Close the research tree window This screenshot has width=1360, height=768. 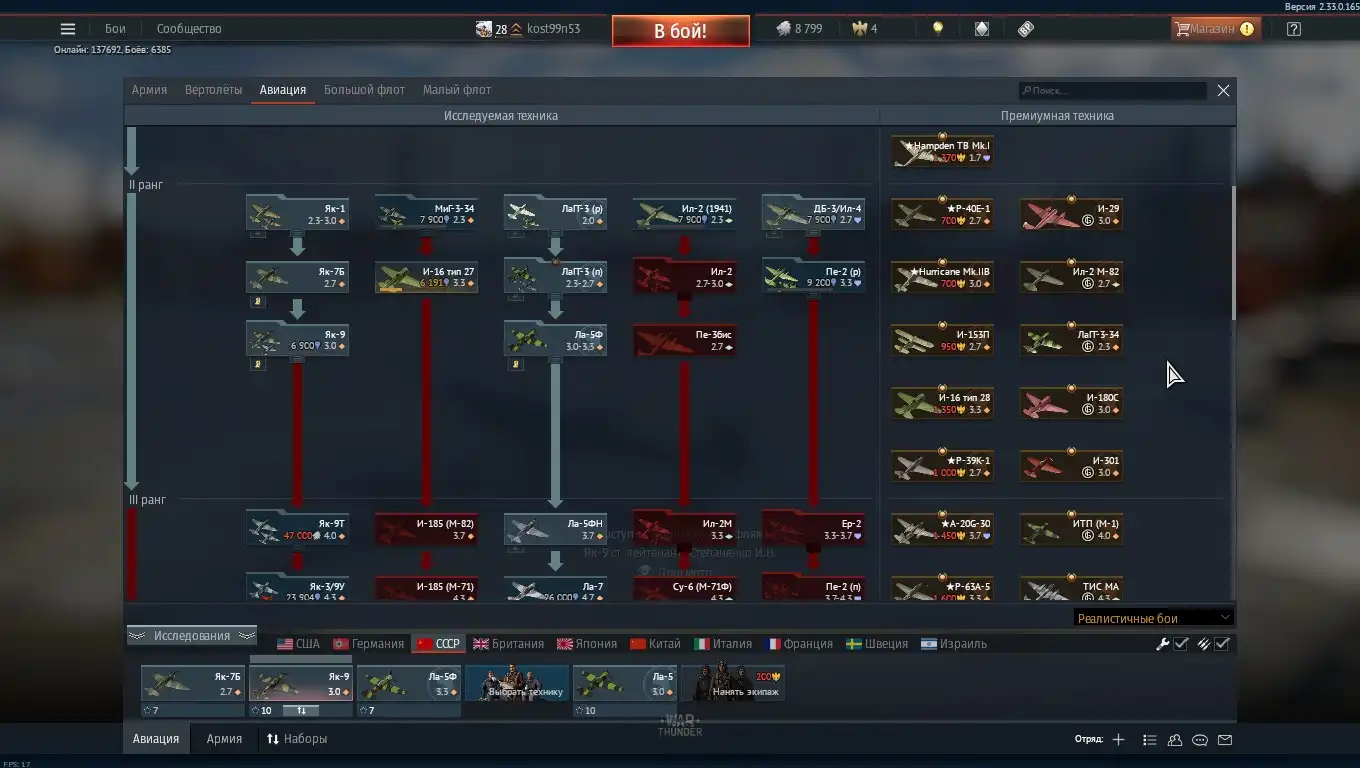(x=1223, y=90)
